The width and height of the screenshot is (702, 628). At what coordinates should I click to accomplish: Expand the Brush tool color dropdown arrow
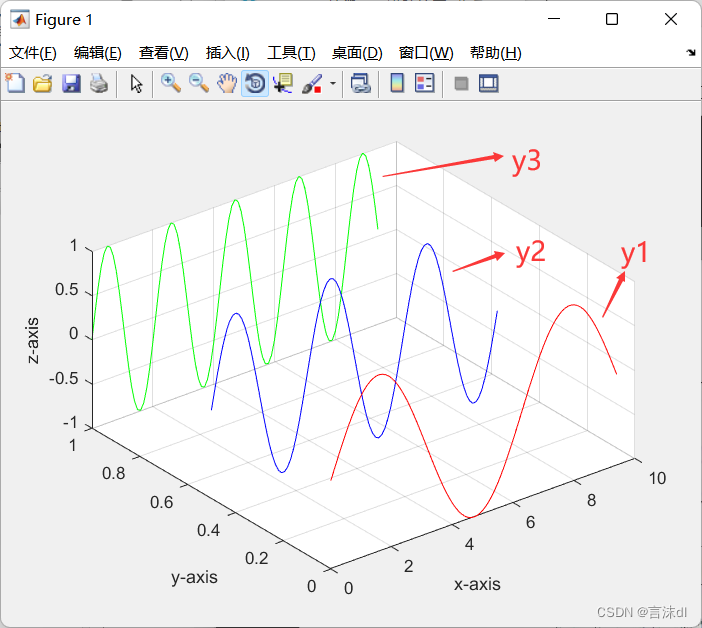(x=332, y=84)
